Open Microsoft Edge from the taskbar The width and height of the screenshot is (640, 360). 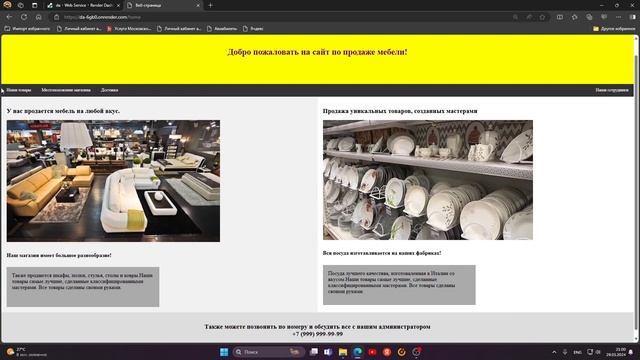point(358,352)
